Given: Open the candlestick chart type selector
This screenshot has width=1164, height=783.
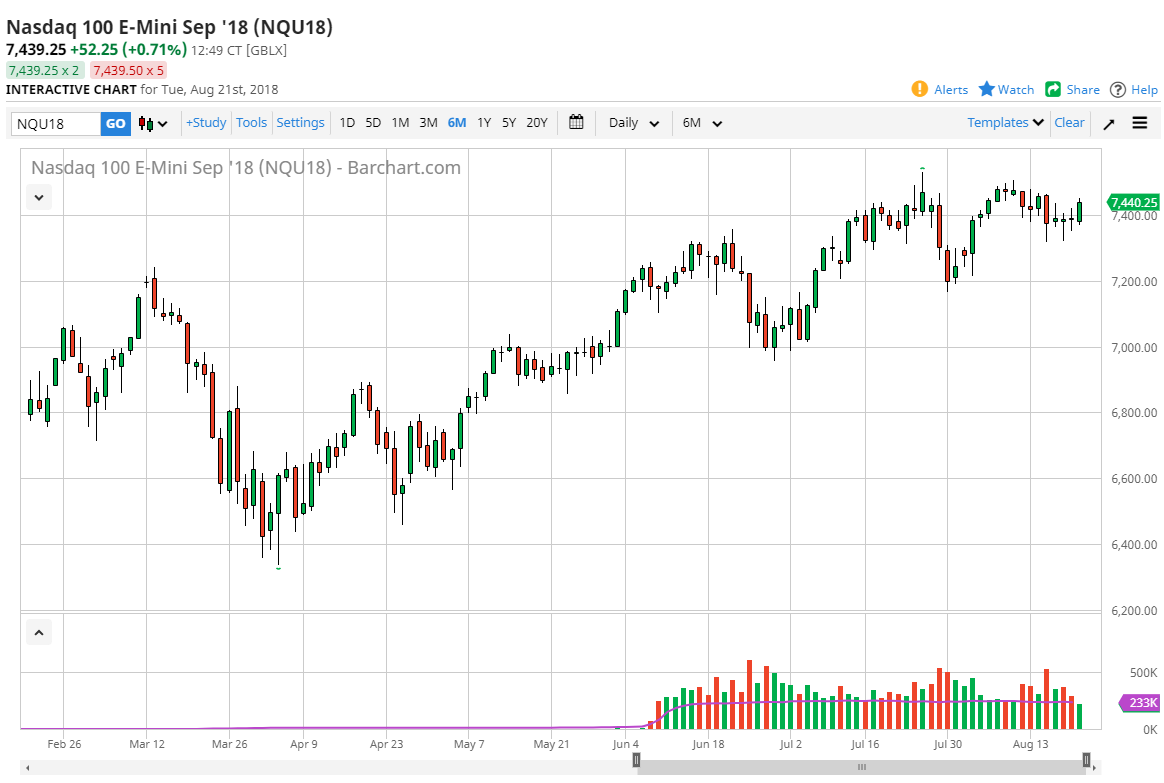Looking at the screenshot, I should pyautogui.click(x=153, y=123).
